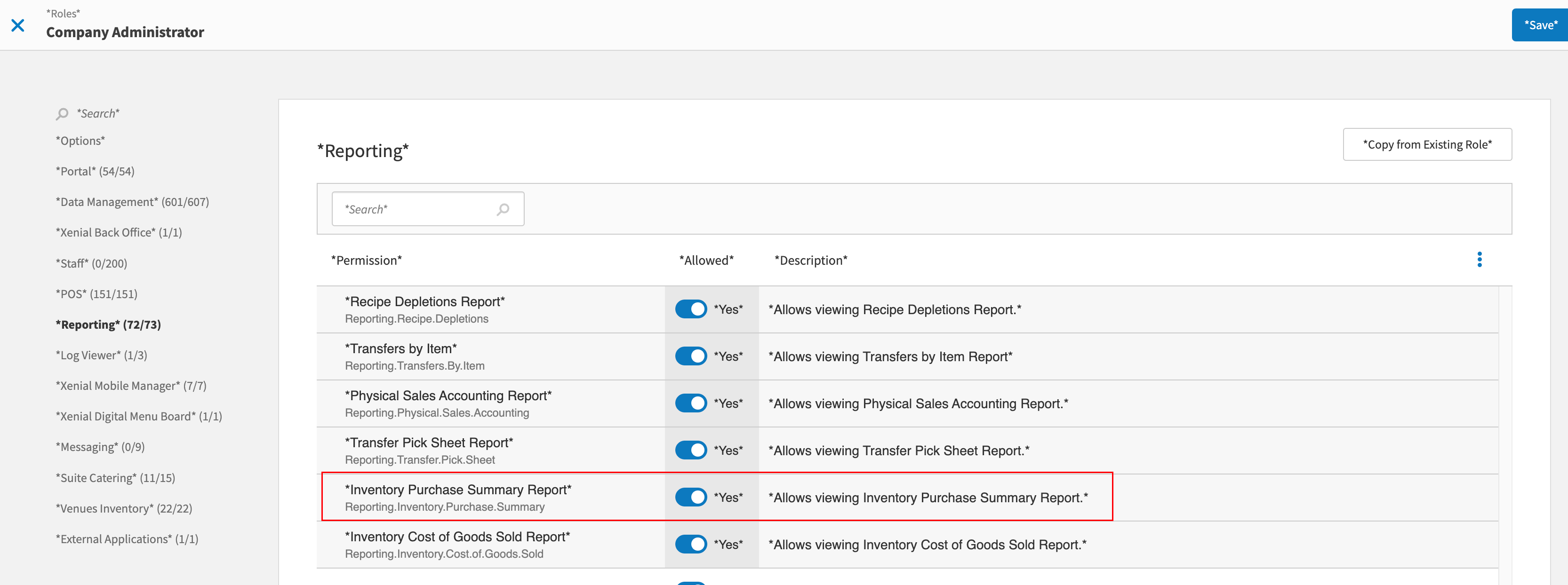The height and width of the screenshot is (585, 1568).
Task: Click the magnifier icon in permission search box
Action: pyautogui.click(x=503, y=209)
